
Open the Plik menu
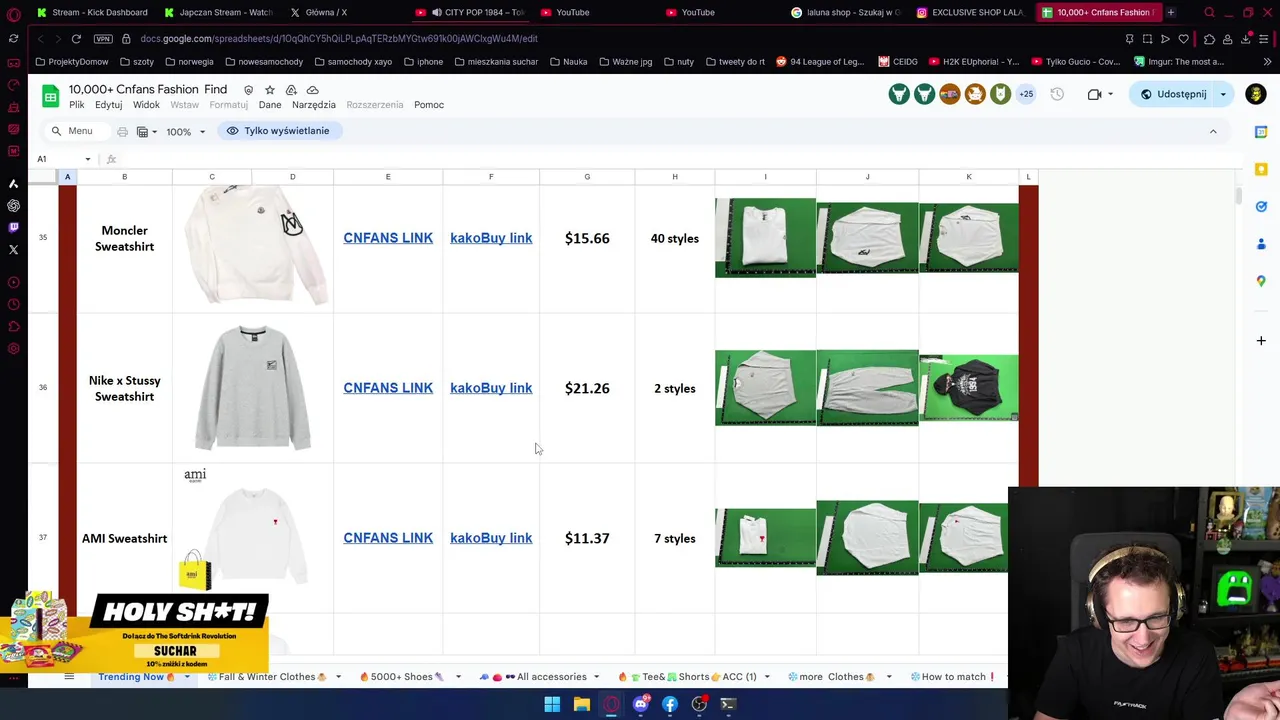point(76,105)
